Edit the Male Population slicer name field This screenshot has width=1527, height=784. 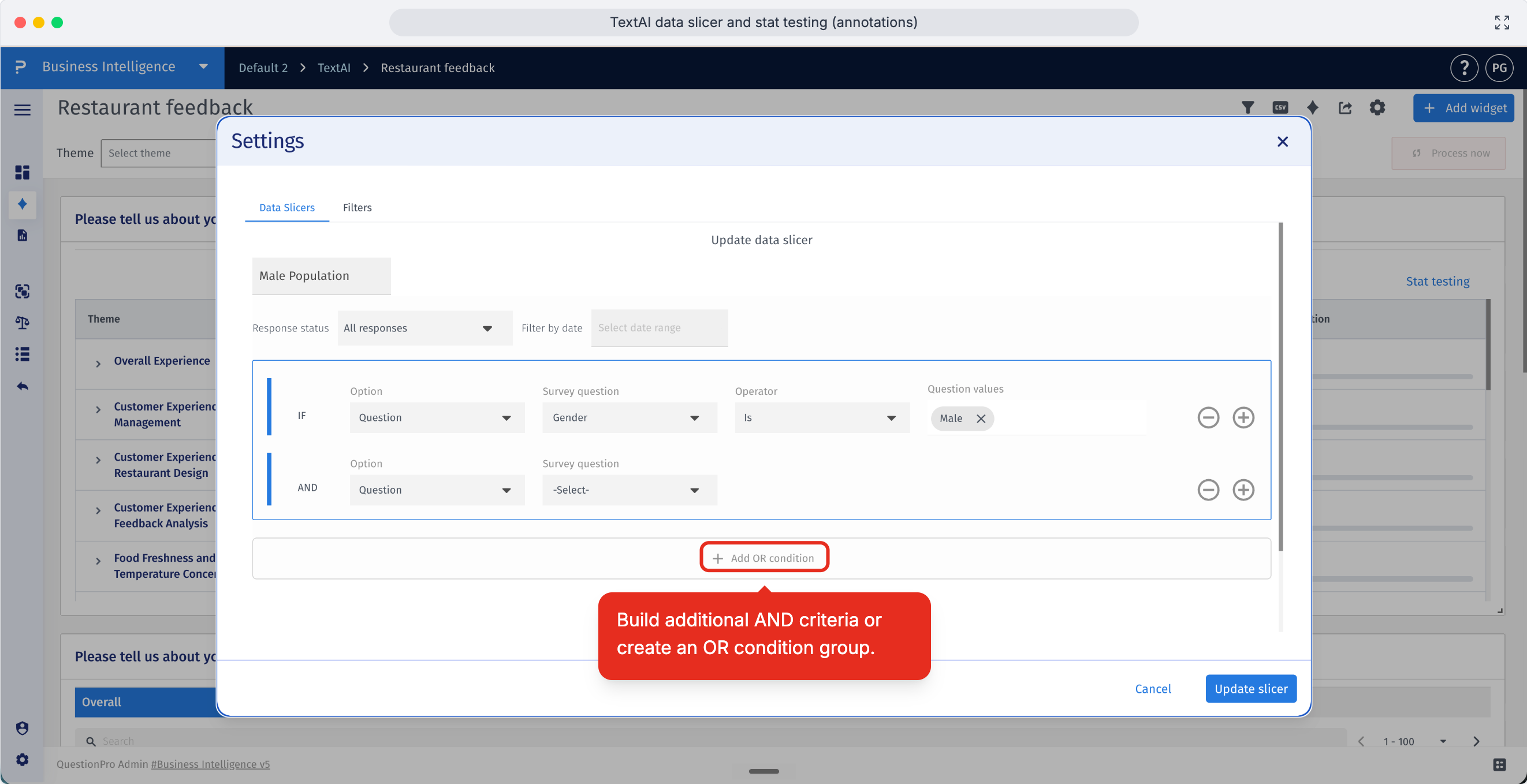[x=321, y=276]
